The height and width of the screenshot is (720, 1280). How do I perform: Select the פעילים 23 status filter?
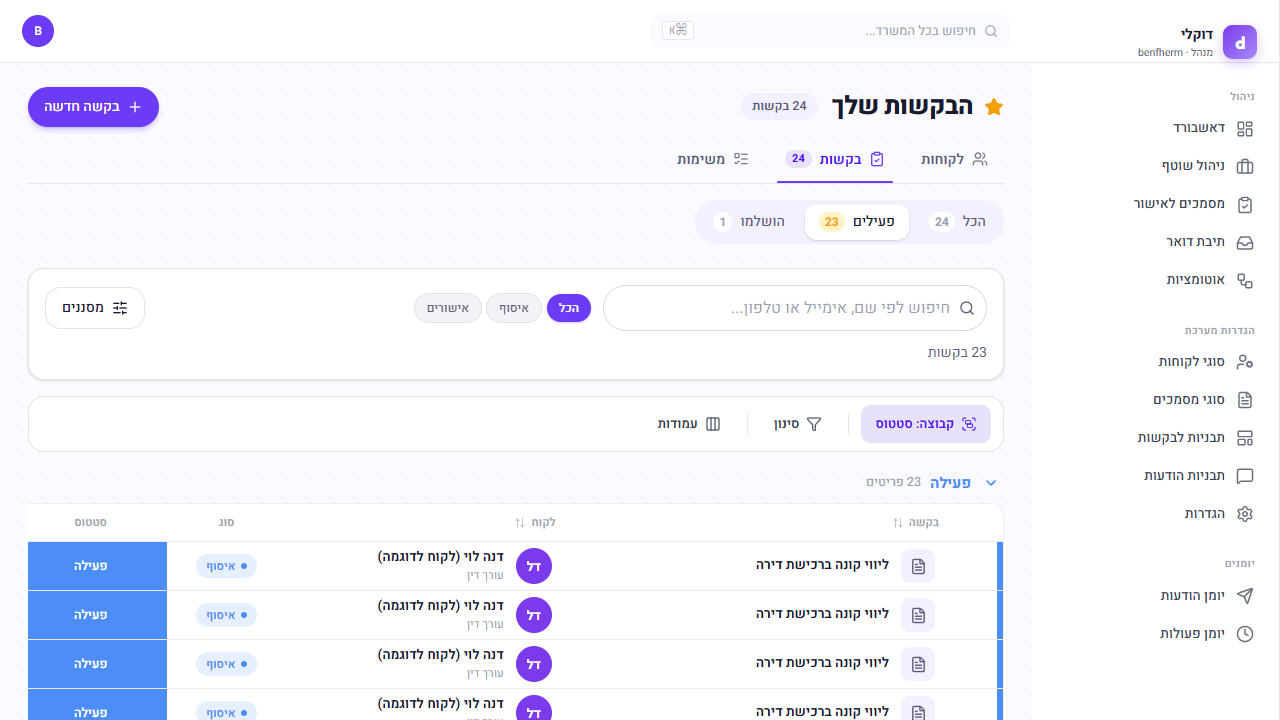tap(857, 222)
